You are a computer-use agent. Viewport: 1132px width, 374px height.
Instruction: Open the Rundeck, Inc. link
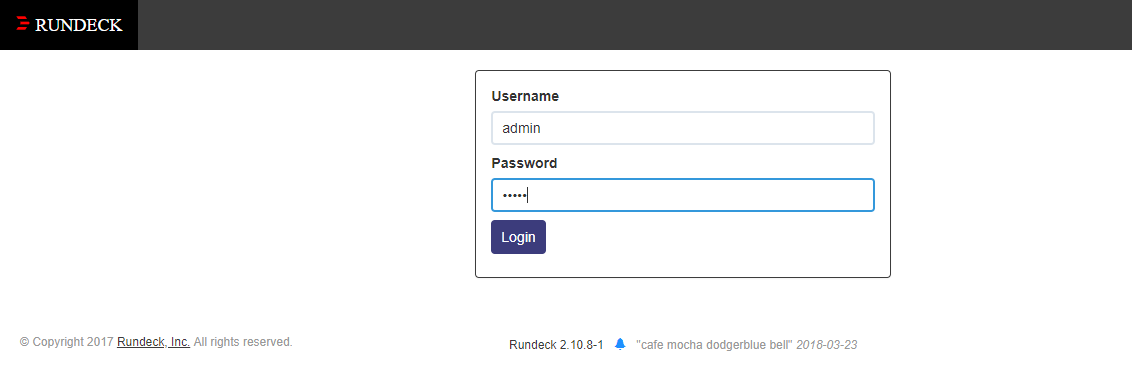point(153,342)
